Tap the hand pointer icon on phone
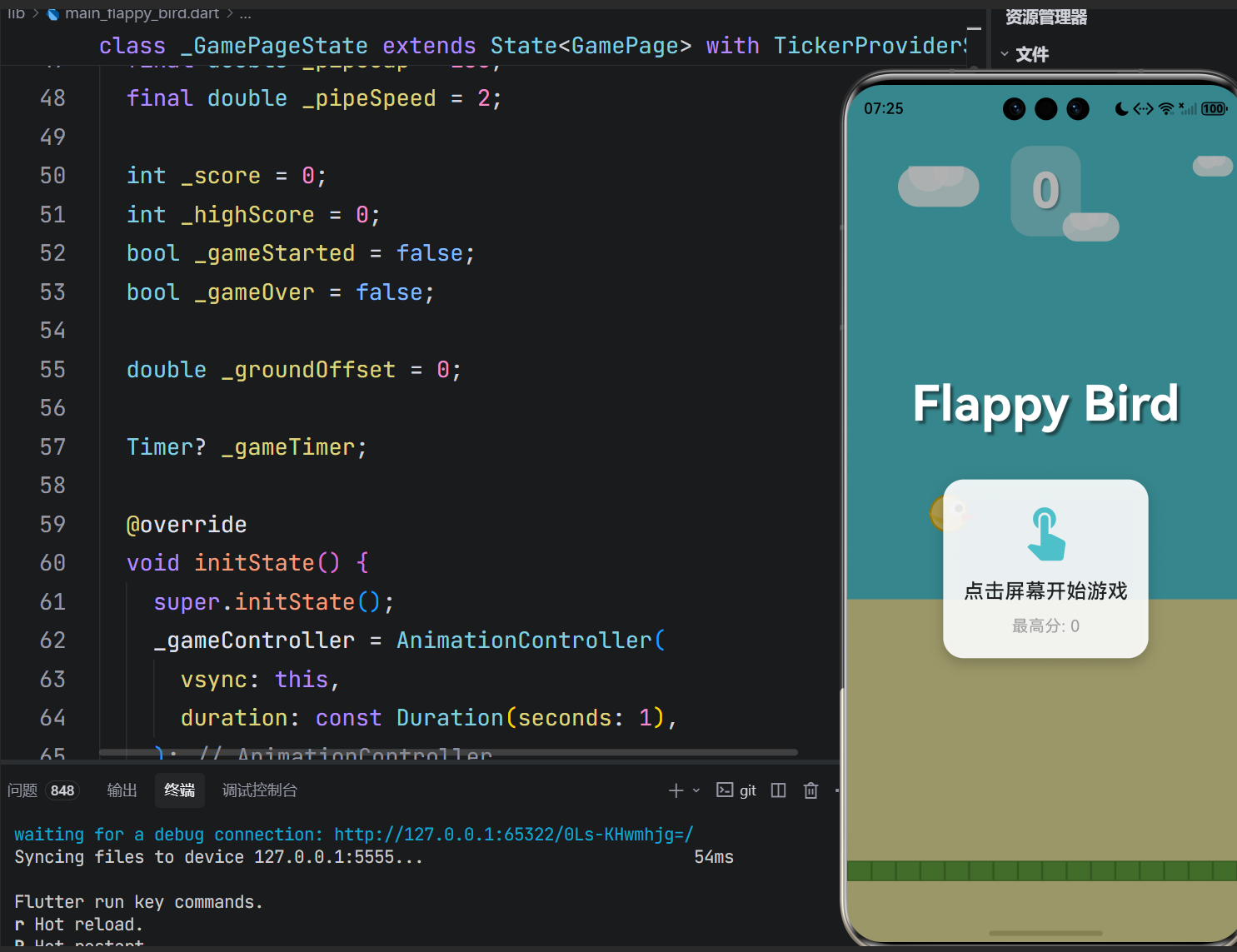The image size is (1237, 952). tap(1045, 534)
